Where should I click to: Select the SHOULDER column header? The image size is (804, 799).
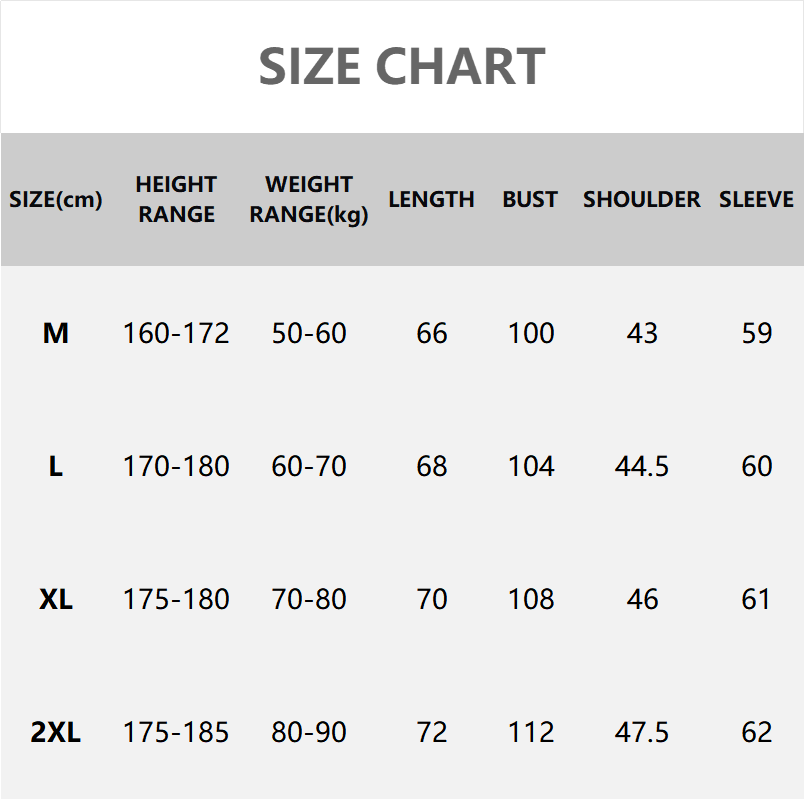click(x=642, y=200)
